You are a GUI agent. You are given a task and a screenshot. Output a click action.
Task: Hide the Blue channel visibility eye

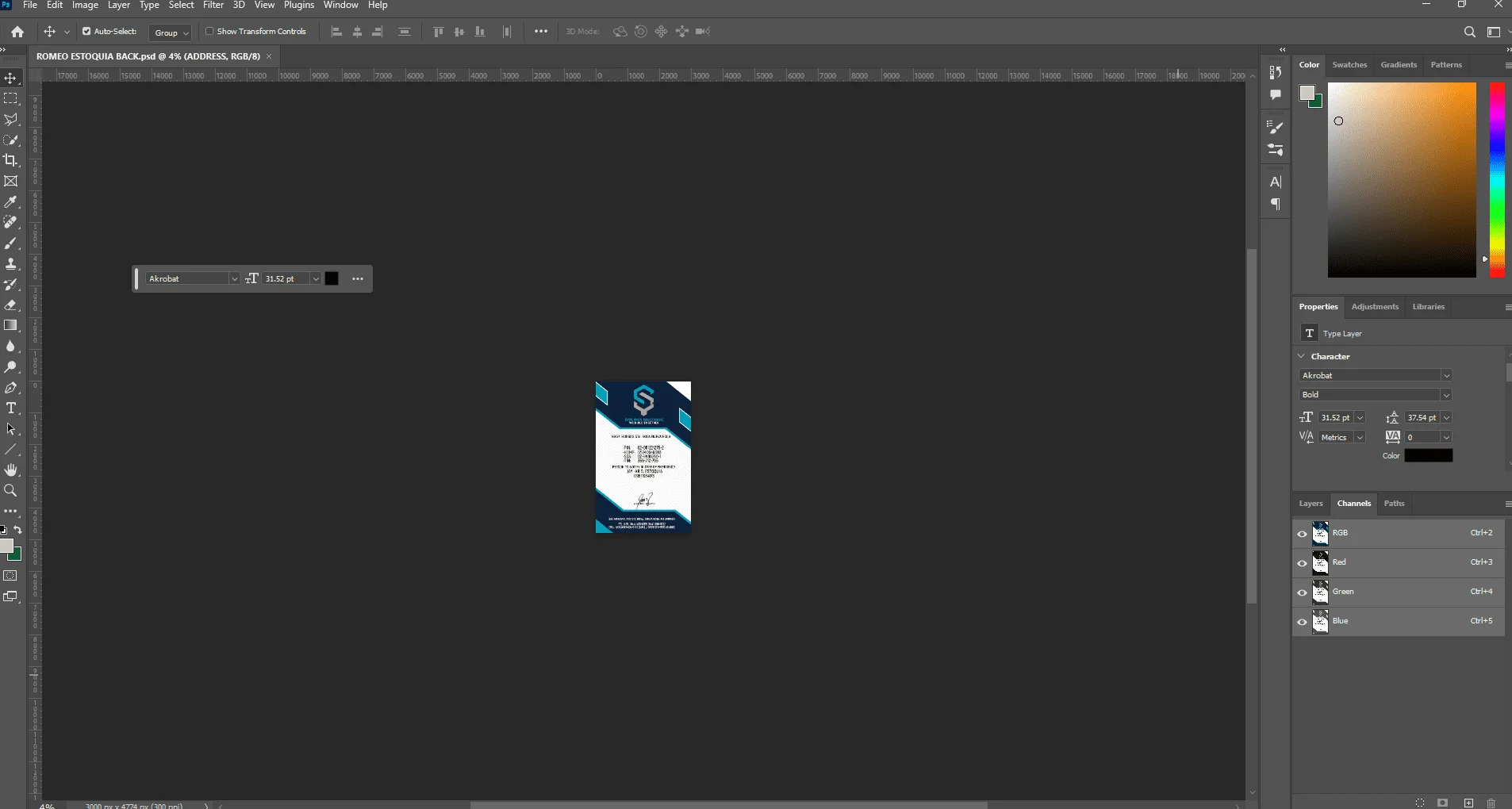[x=1302, y=622]
